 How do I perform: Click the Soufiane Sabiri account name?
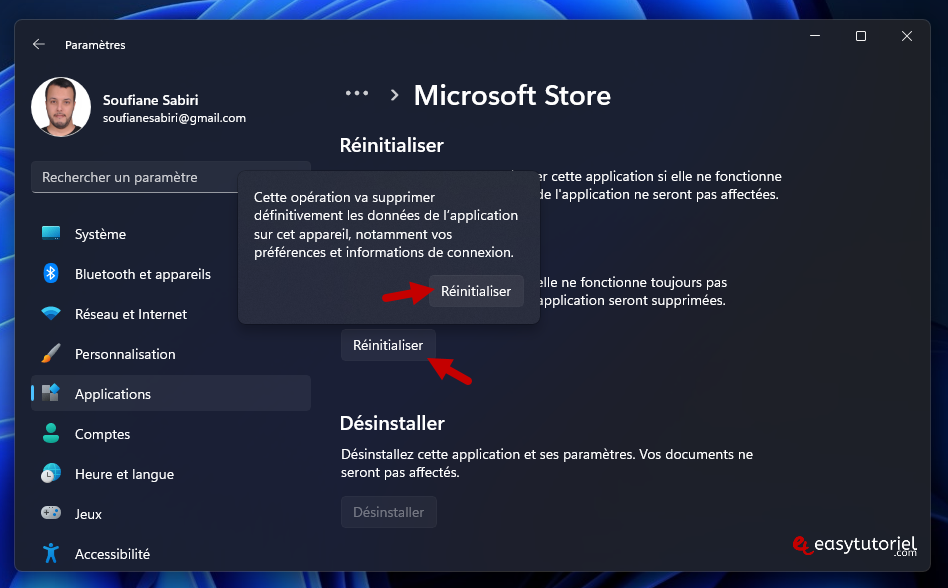(151, 100)
